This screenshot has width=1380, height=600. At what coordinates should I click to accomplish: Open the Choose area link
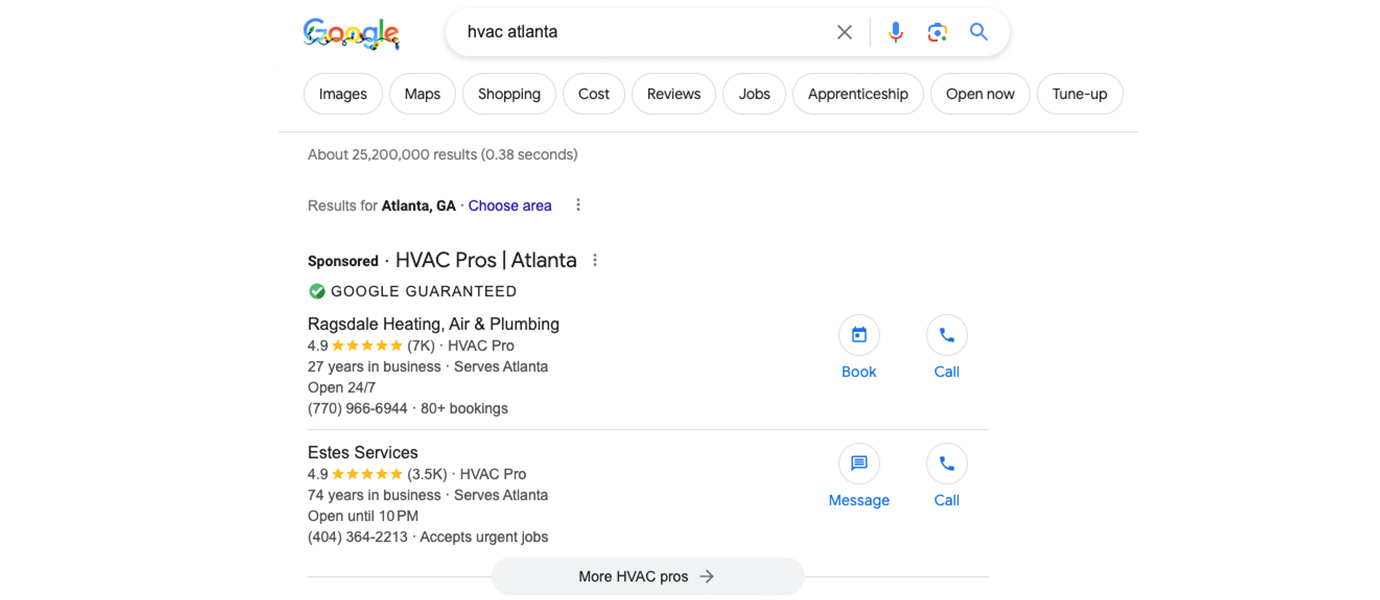tap(510, 205)
